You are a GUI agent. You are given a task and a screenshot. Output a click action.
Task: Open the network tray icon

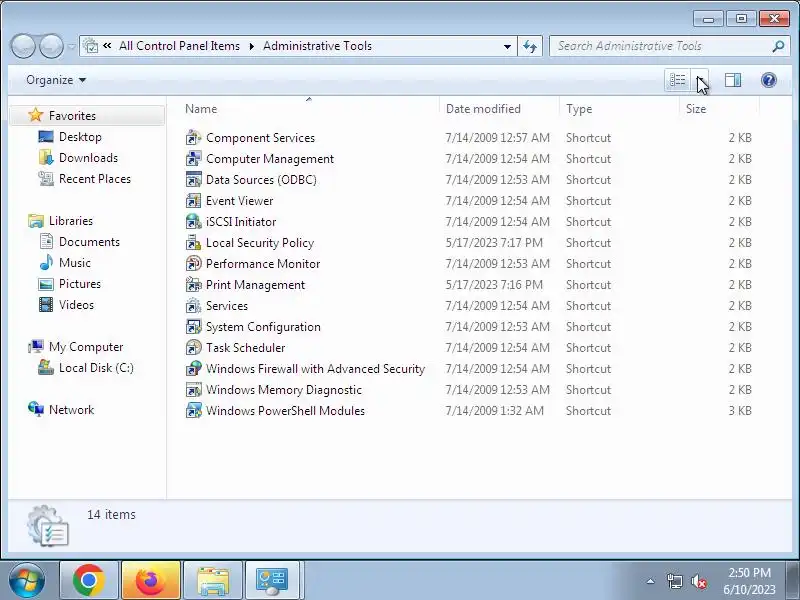tap(674, 581)
